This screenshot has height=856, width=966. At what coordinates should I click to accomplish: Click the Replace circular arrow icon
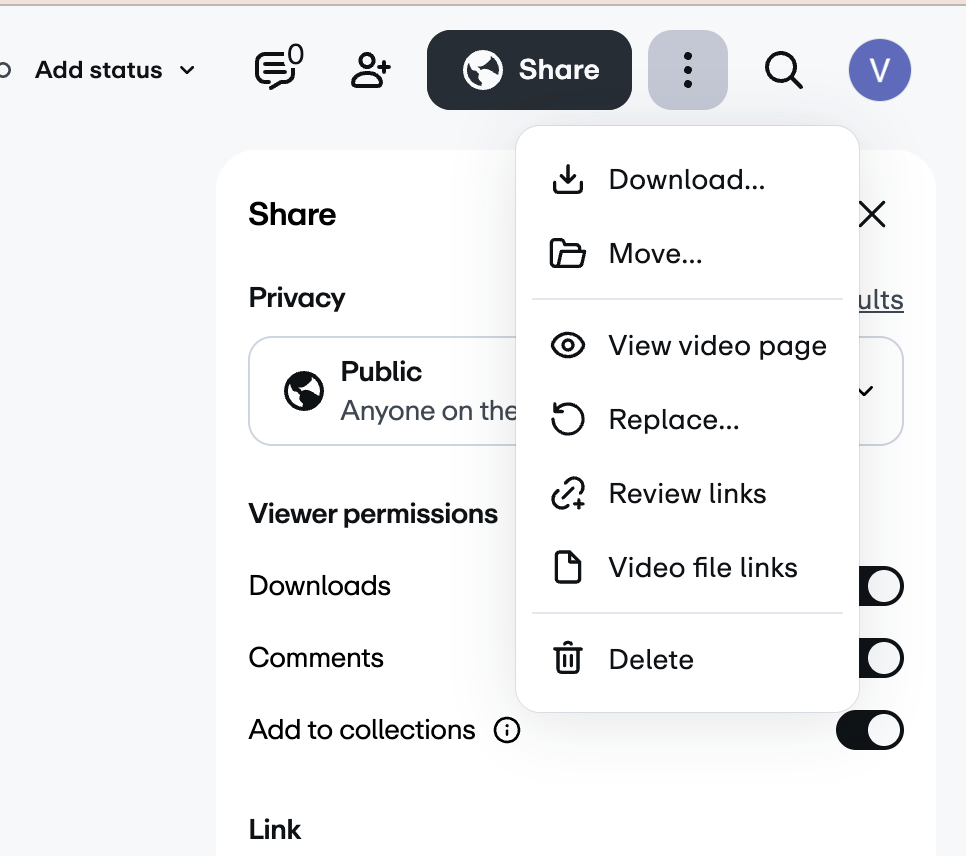pos(568,420)
